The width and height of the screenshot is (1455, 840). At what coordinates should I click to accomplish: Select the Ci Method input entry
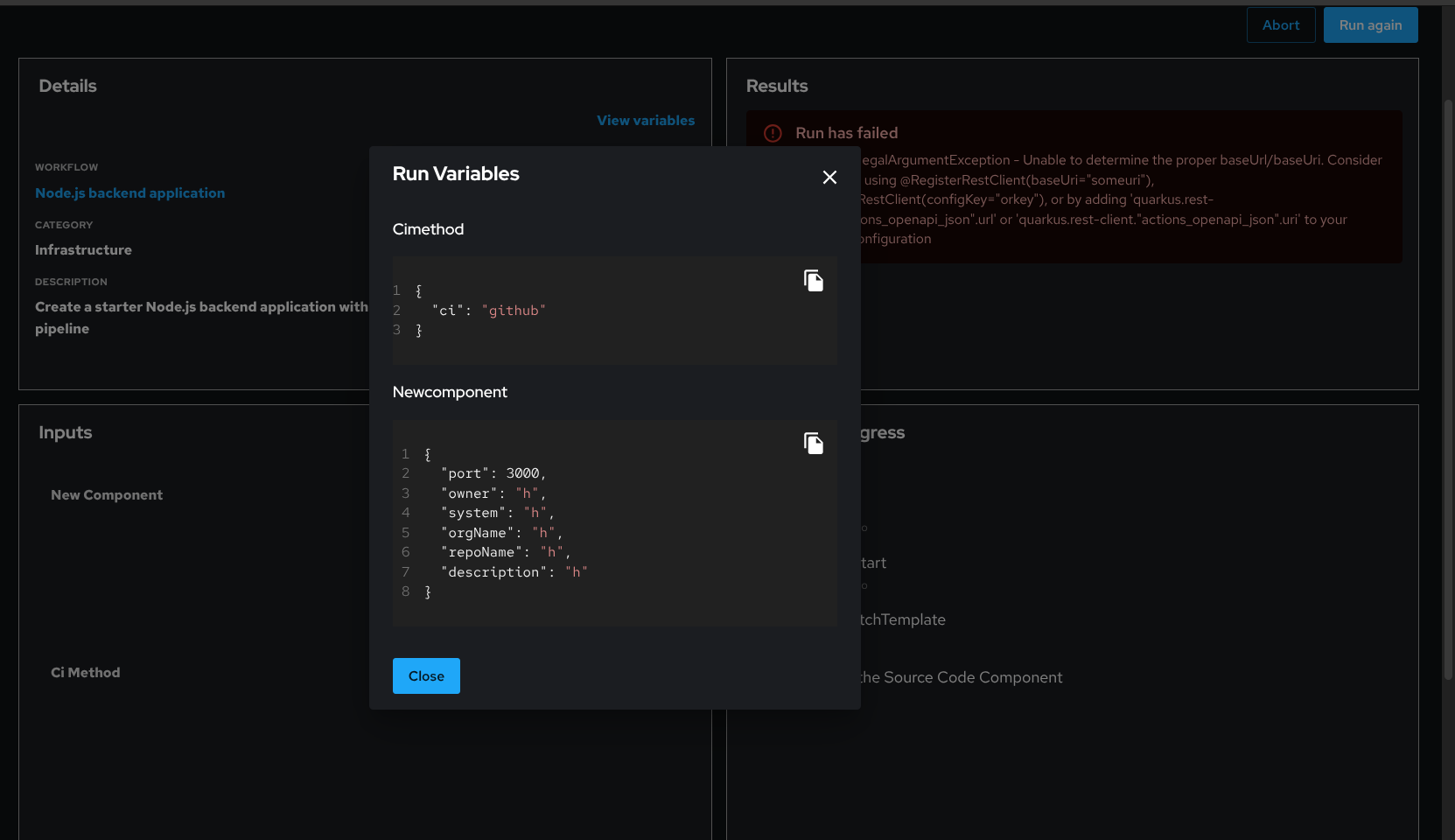tap(86, 673)
